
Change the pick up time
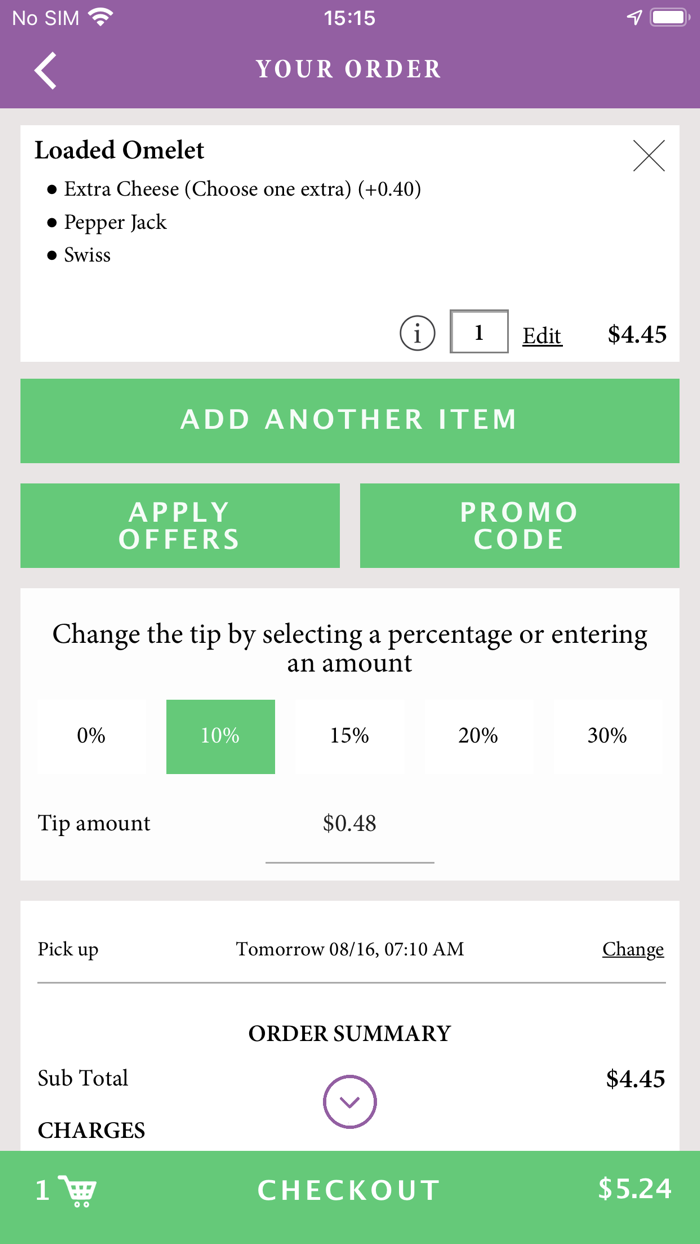632,949
